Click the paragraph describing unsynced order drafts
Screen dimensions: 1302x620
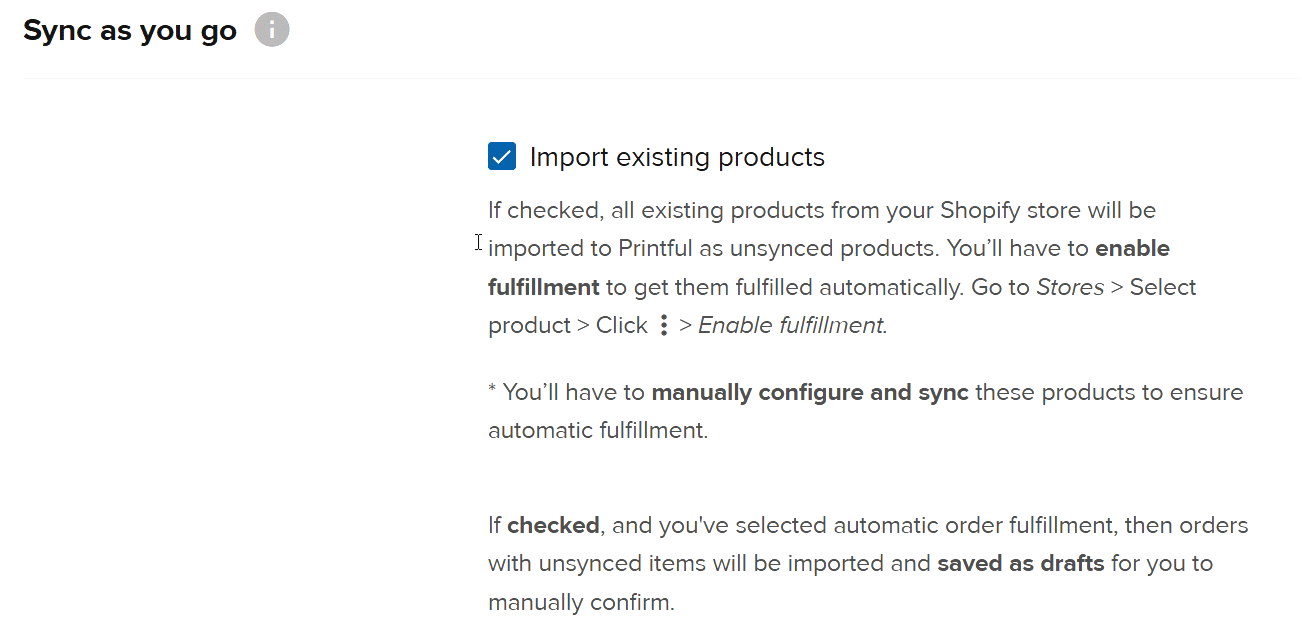866,562
